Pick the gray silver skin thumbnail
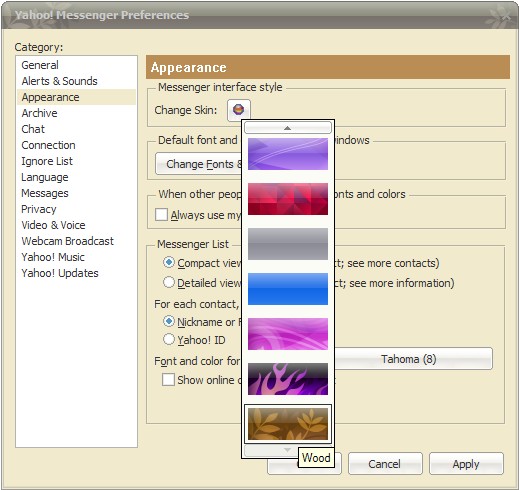The height and width of the screenshot is (490, 519). 288,244
